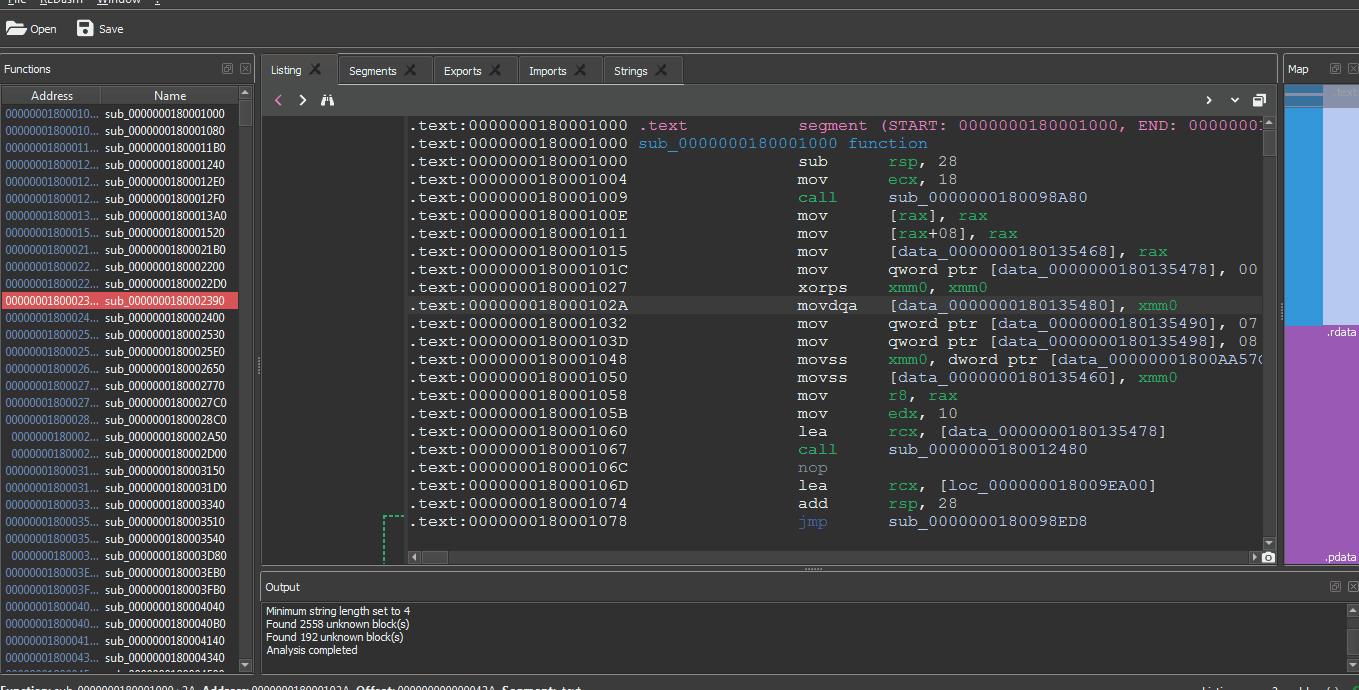Select function sub_0000000180001080
1359x690 pixels.
coord(120,130)
